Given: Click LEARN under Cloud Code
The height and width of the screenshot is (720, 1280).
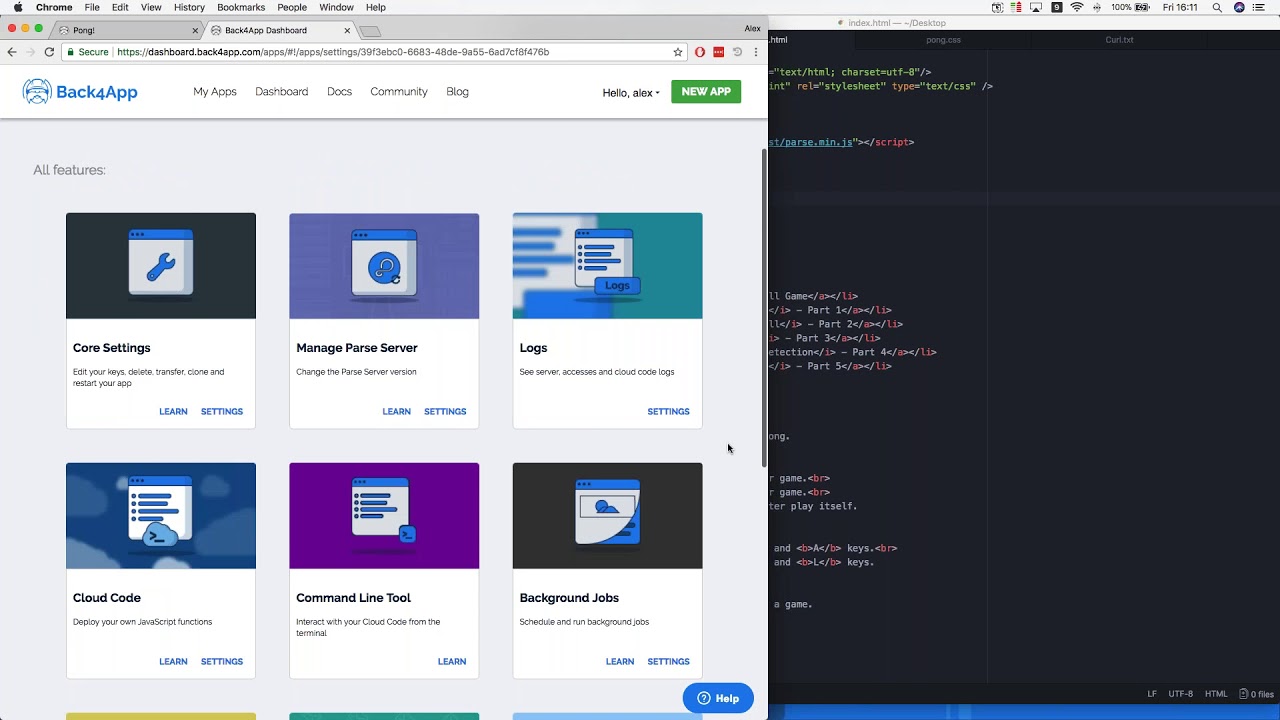Looking at the screenshot, I should tap(173, 662).
